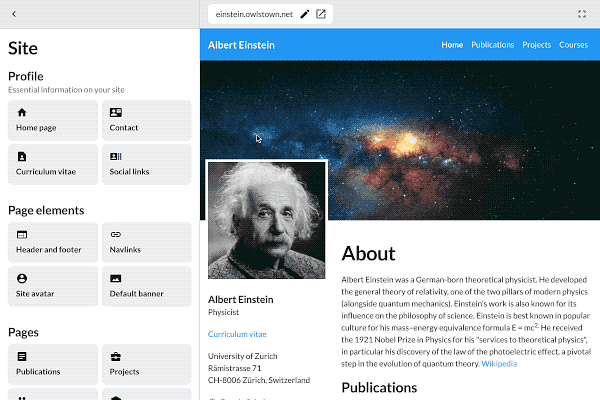Click the University of Zurich address line
The image size is (600, 400).
pyautogui.click(x=242, y=356)
